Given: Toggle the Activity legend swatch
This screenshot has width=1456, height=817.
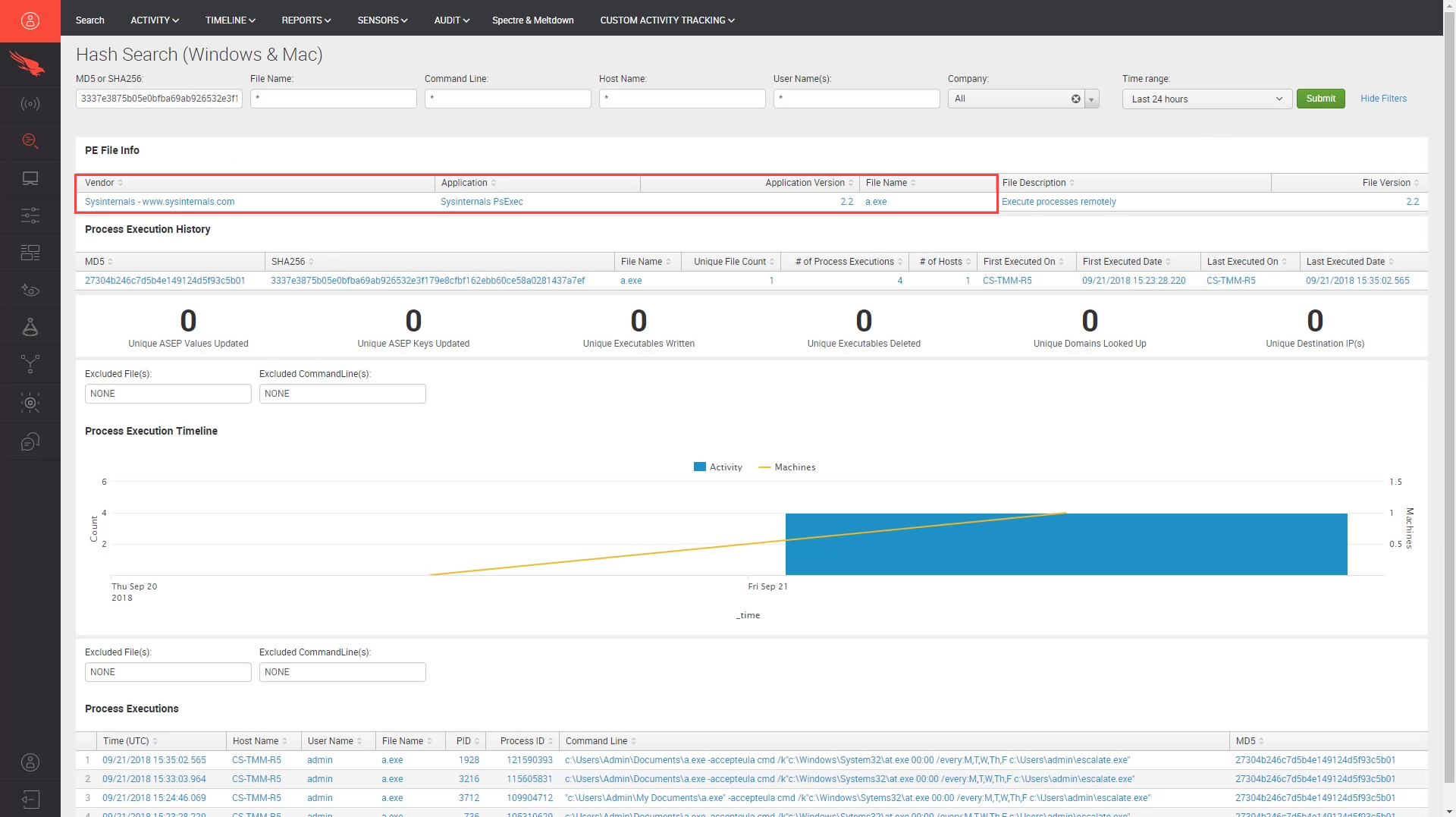Looking at the screenshot, I should (700, 467).
